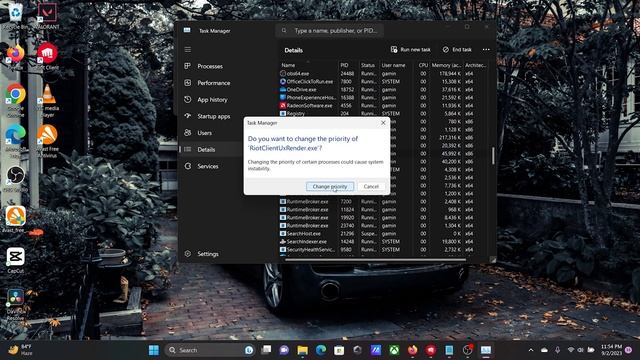This screenshot has height=360, width=640.
Task: Open Task View from taskbar
Action: [x=266, y=350]
